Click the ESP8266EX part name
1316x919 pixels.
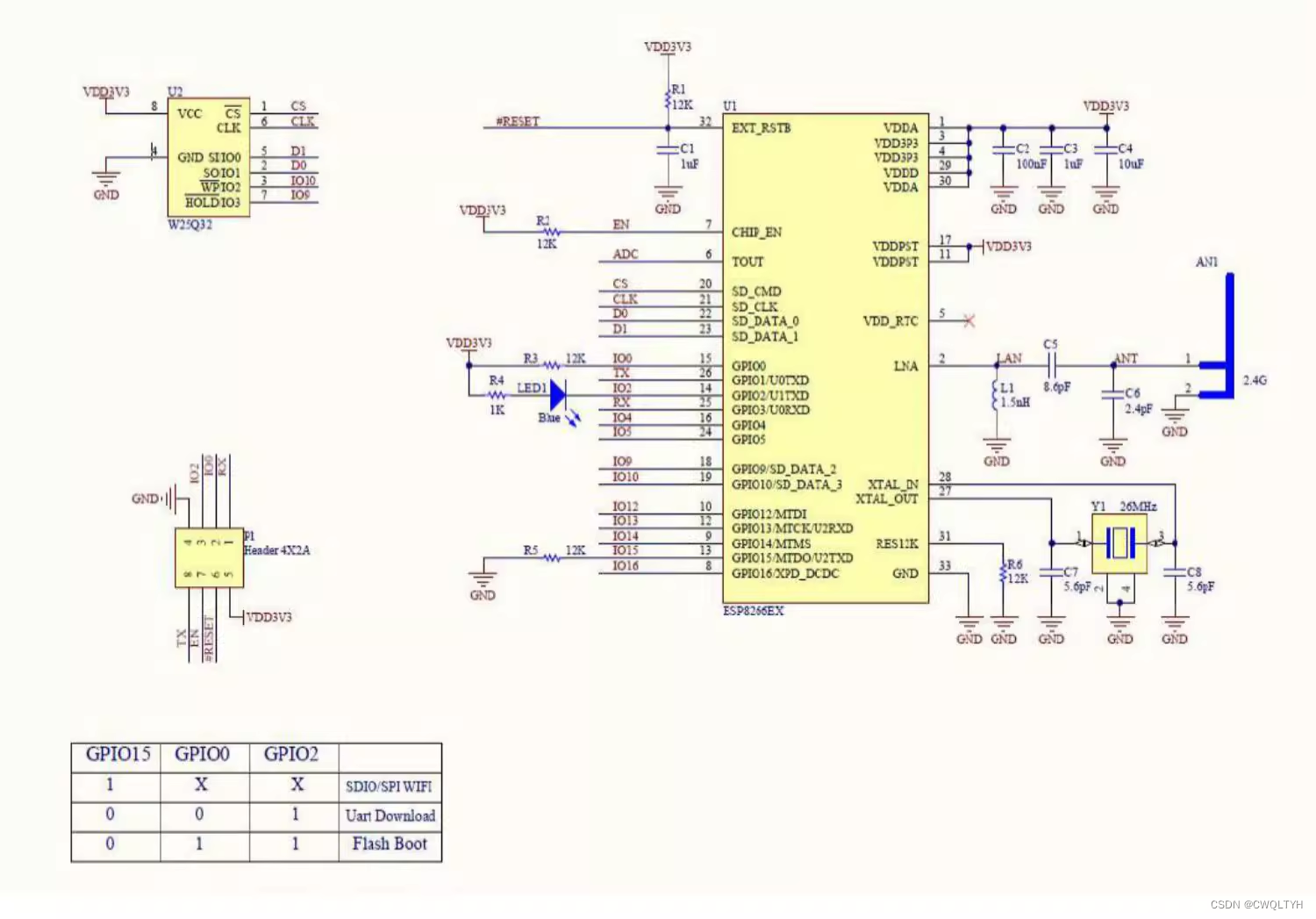click(x=753, y=611)
